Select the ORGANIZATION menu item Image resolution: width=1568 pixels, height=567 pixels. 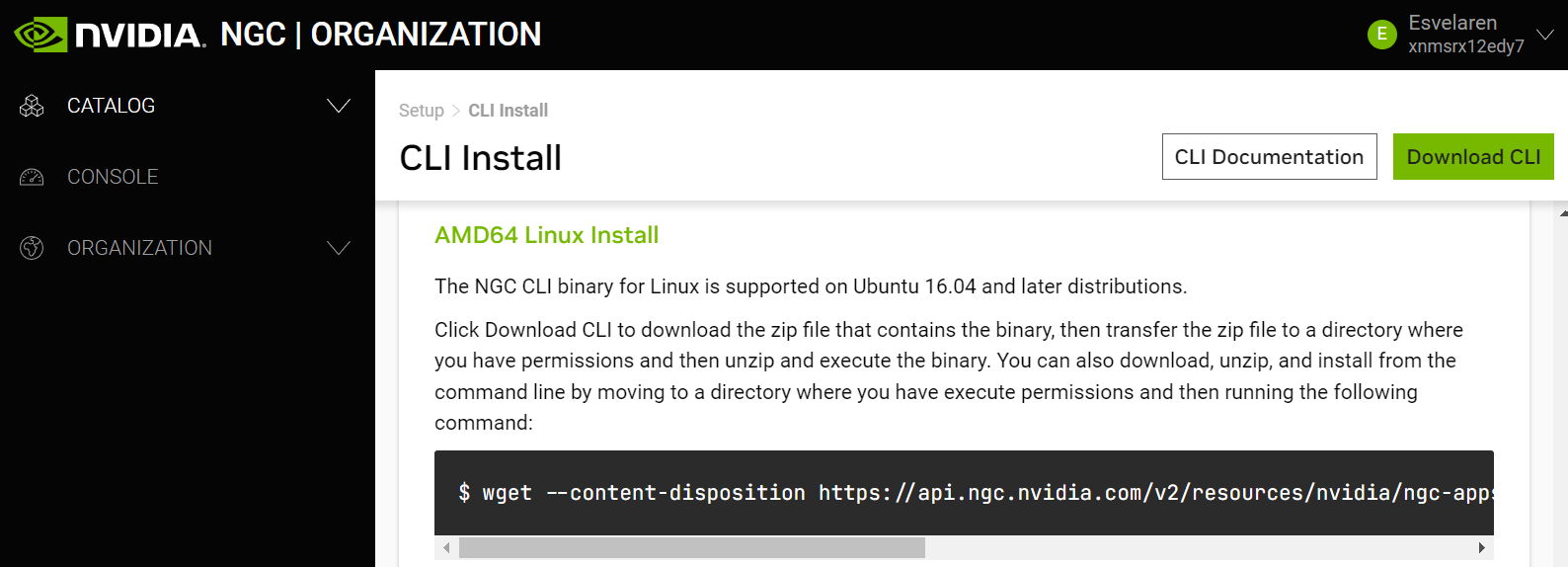(139, 248)
